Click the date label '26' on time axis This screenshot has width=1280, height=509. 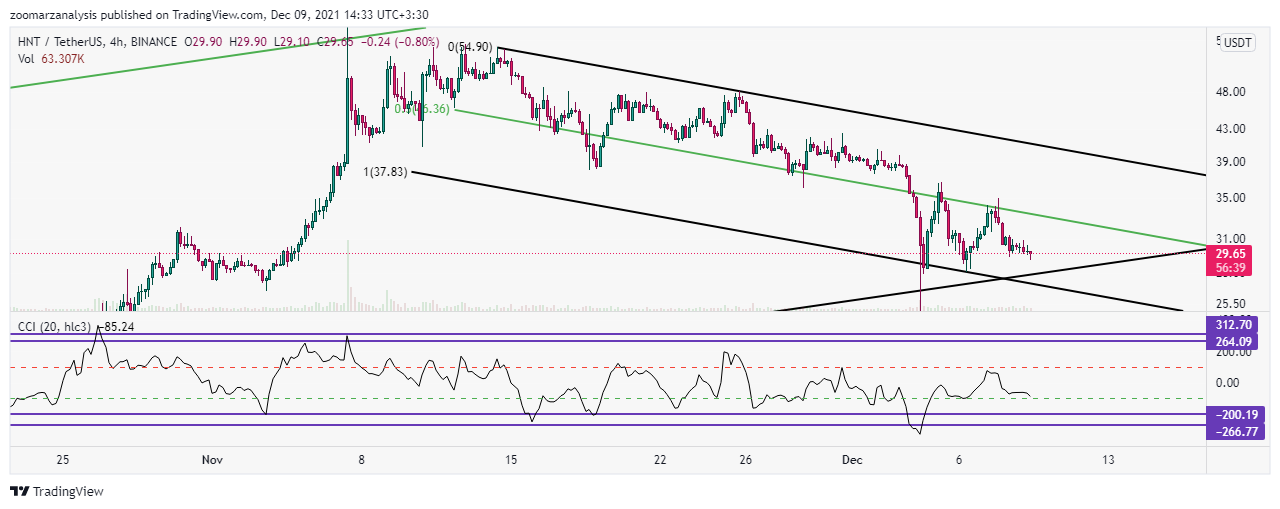click(746, 460)
